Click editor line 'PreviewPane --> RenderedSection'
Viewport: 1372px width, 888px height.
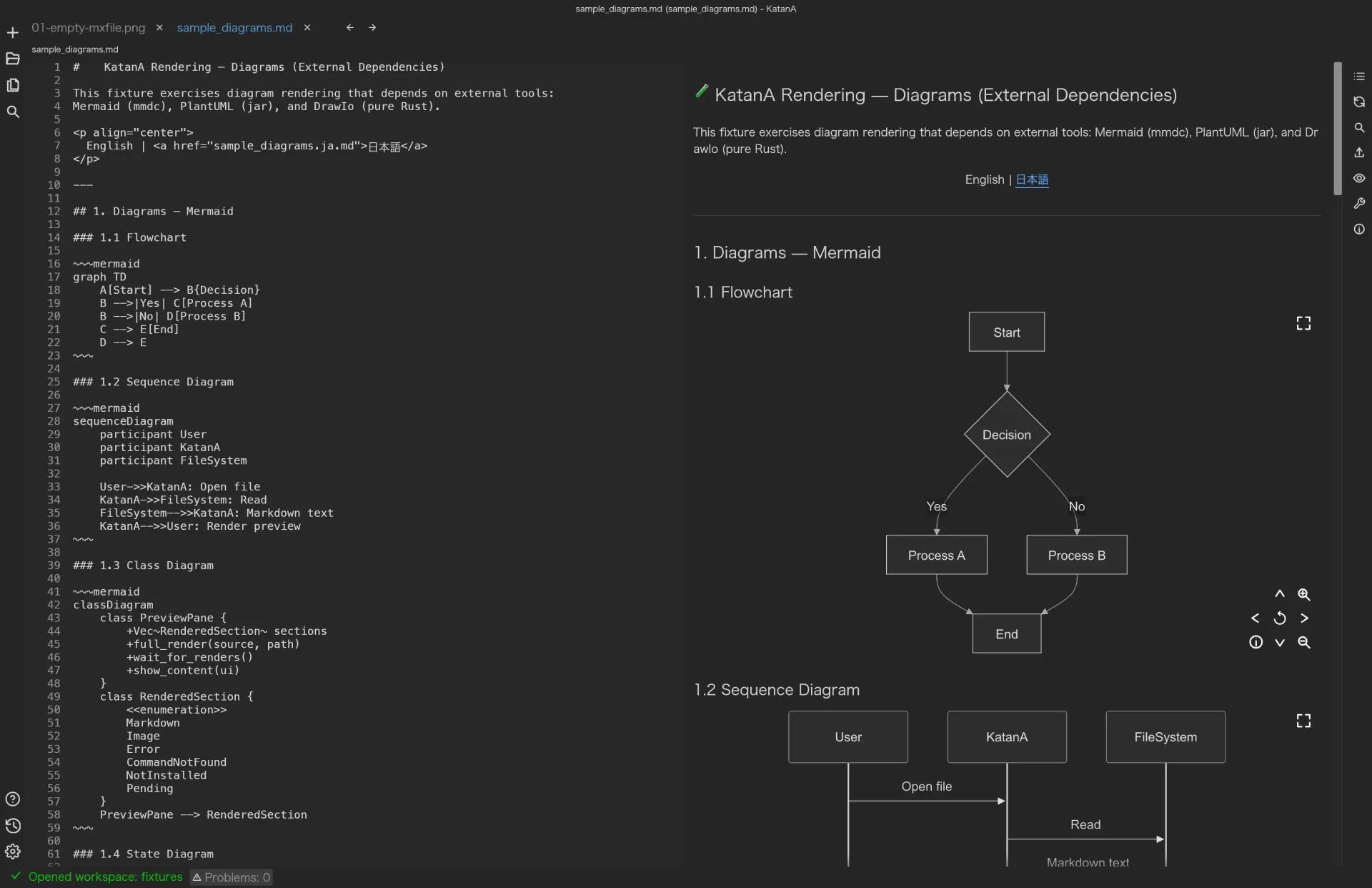pyautogui.click(x=204, y=814)
